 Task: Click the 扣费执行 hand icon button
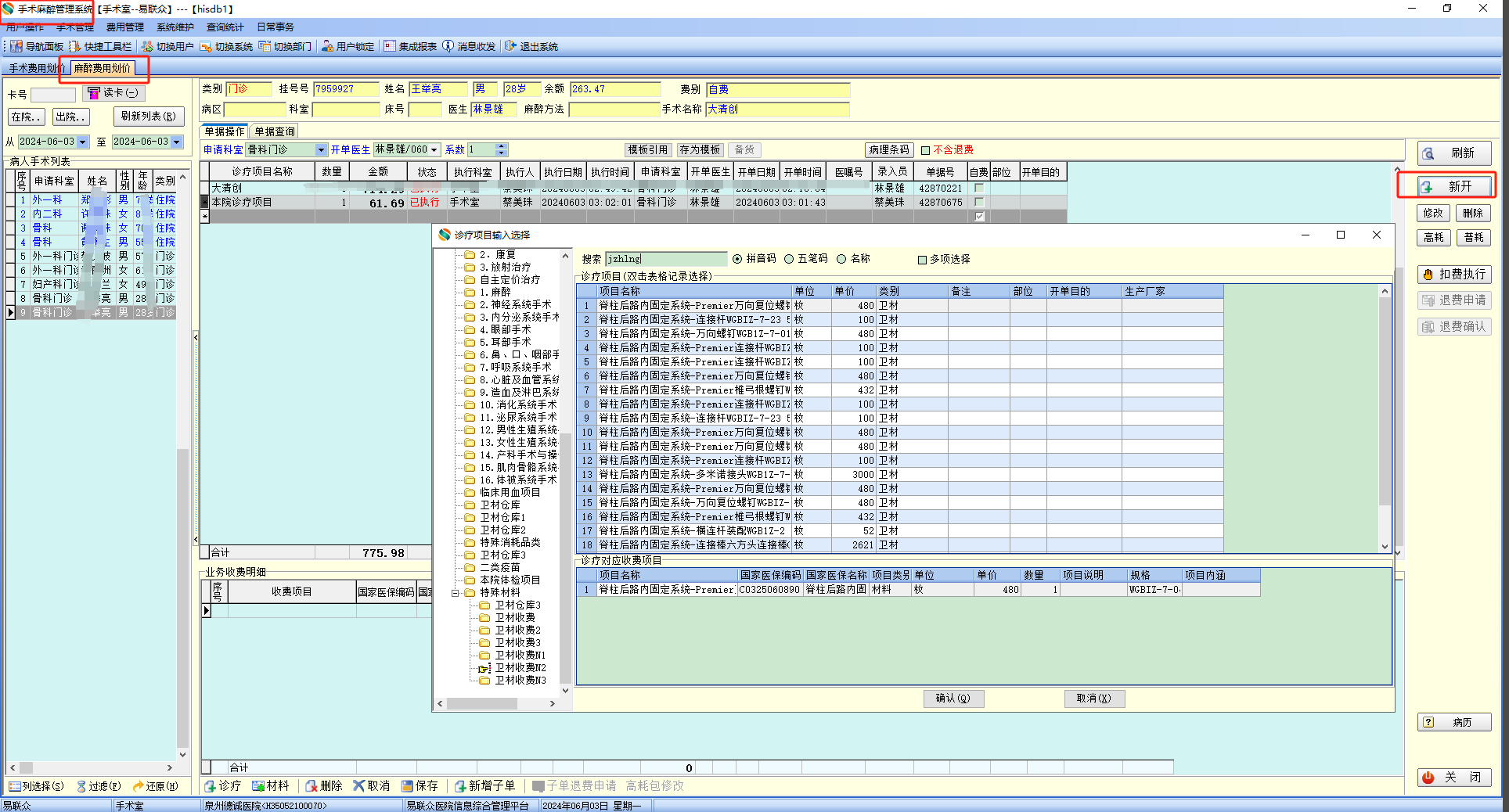point(1428,275)
